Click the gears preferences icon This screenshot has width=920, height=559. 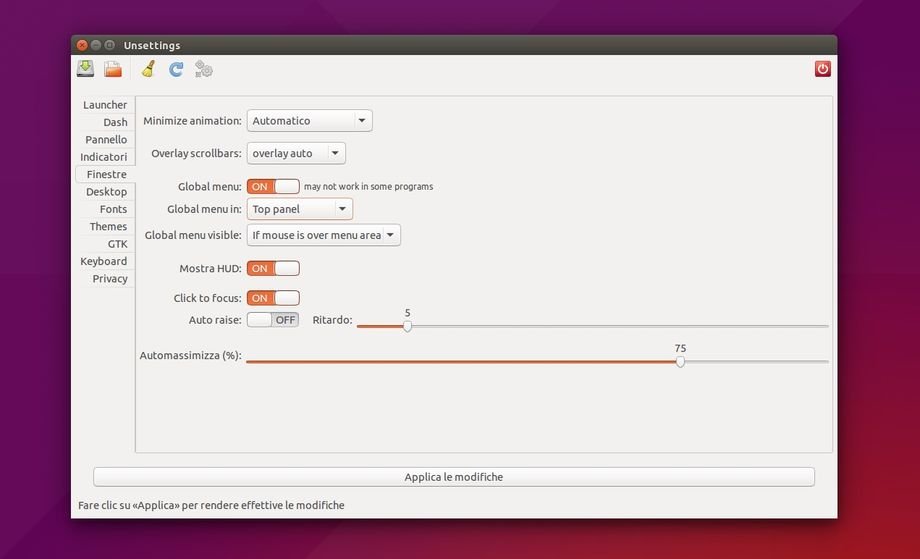[x=204, y=69]
